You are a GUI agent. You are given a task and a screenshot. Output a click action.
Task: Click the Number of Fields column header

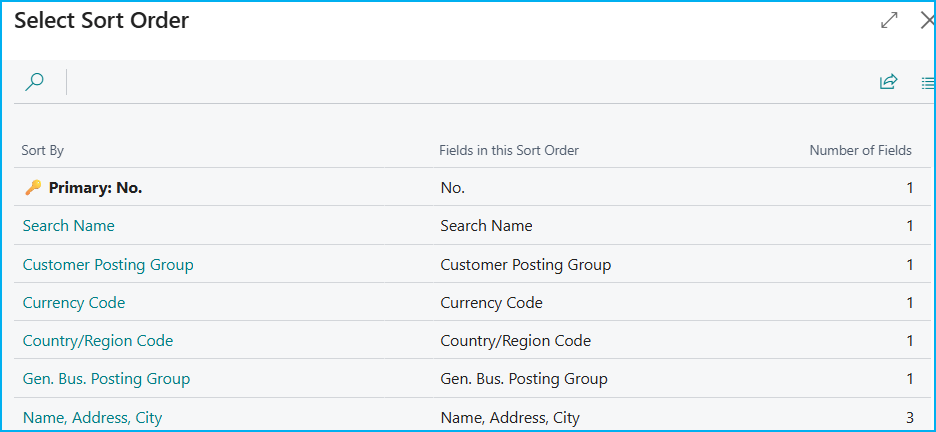point(860,151)
